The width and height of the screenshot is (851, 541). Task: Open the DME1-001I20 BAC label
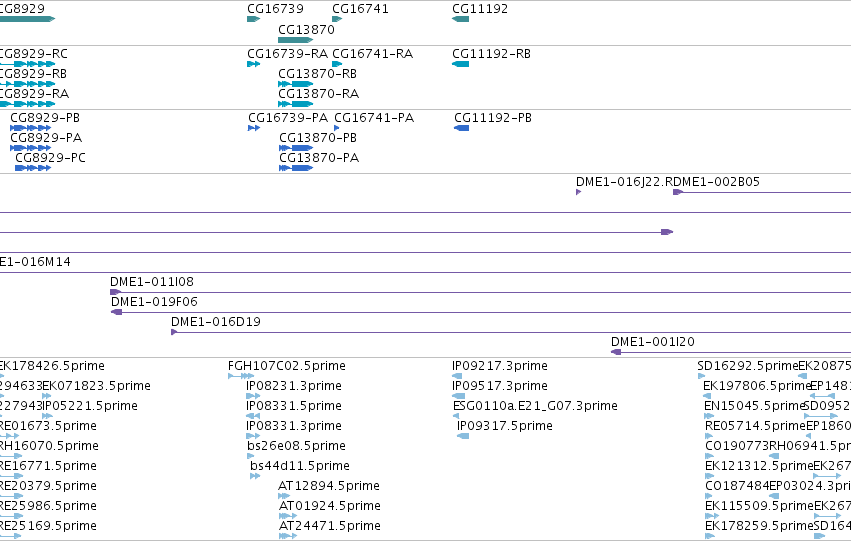coord(653,342)
